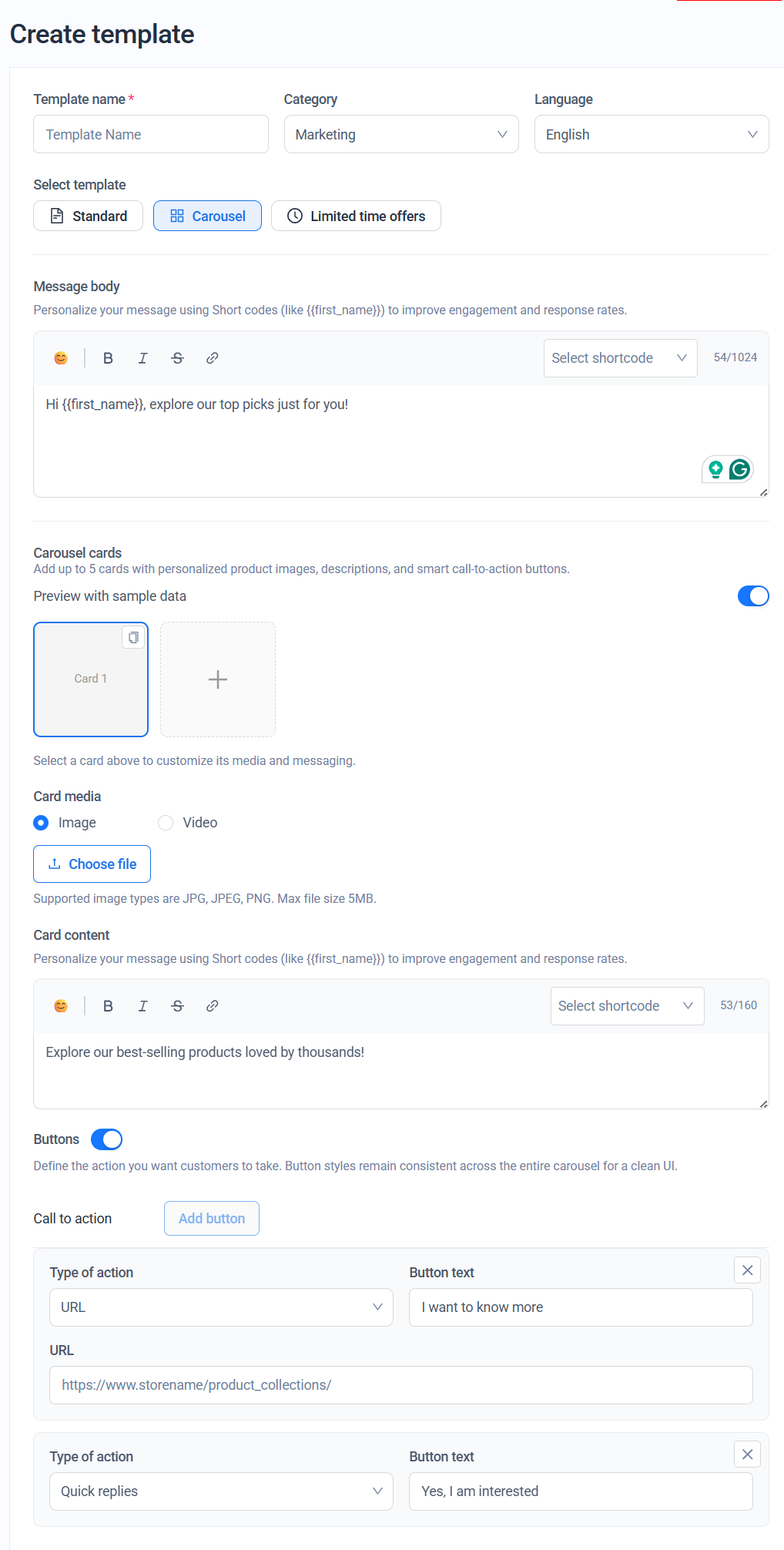Open emoji picker in Card content toolbar
784x1550 pixels.
[x=61, y=1006]
